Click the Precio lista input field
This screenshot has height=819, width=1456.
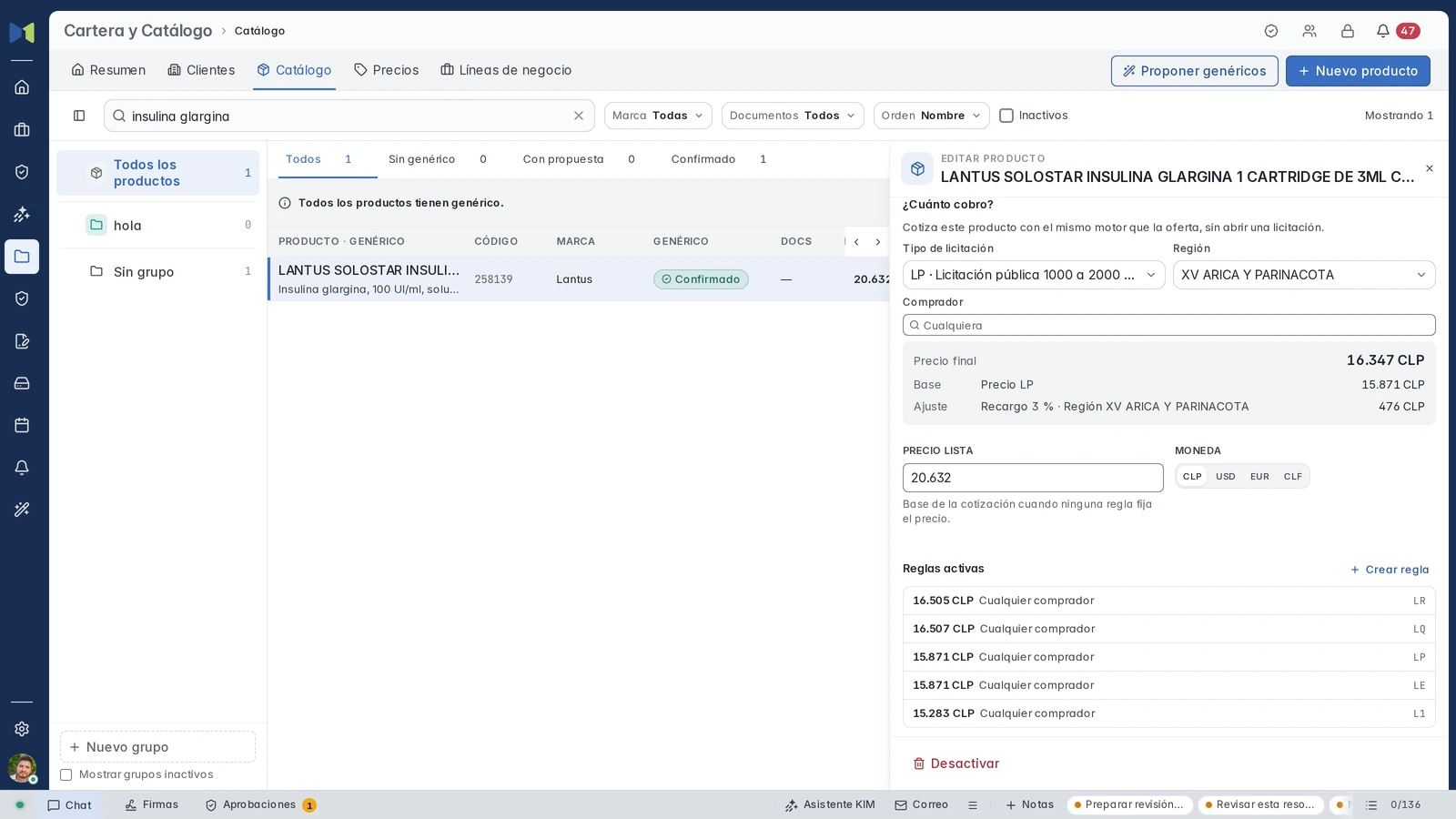pyautogui.click(x=1033, y=478)
